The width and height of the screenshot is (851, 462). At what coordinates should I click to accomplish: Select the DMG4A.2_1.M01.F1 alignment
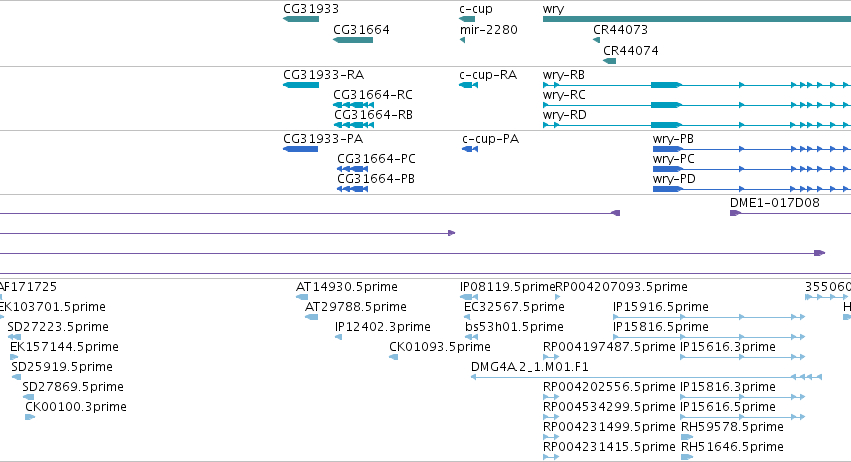(646, 377)
